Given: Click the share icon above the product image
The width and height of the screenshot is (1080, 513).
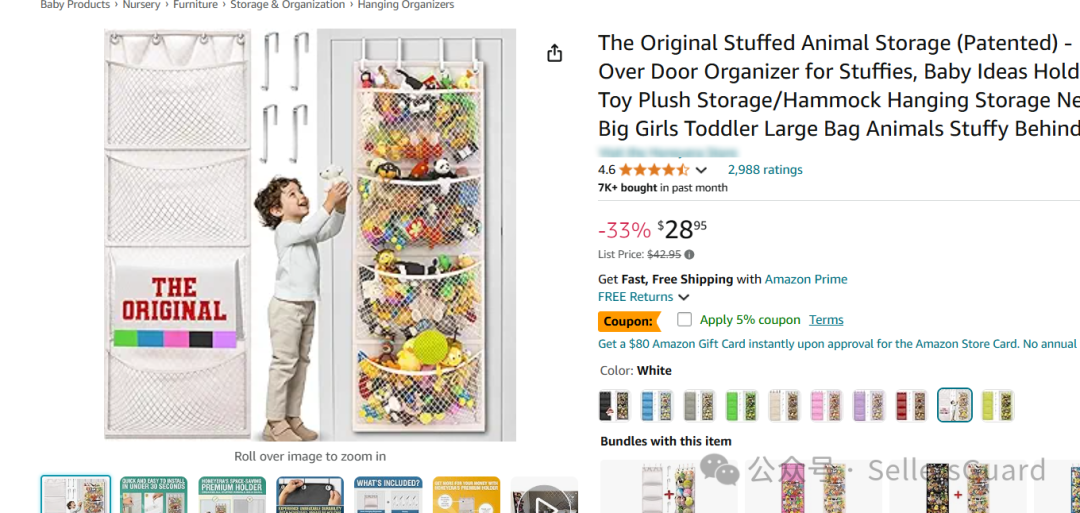Looking at the screenshot, I should (x=555, y=53).
